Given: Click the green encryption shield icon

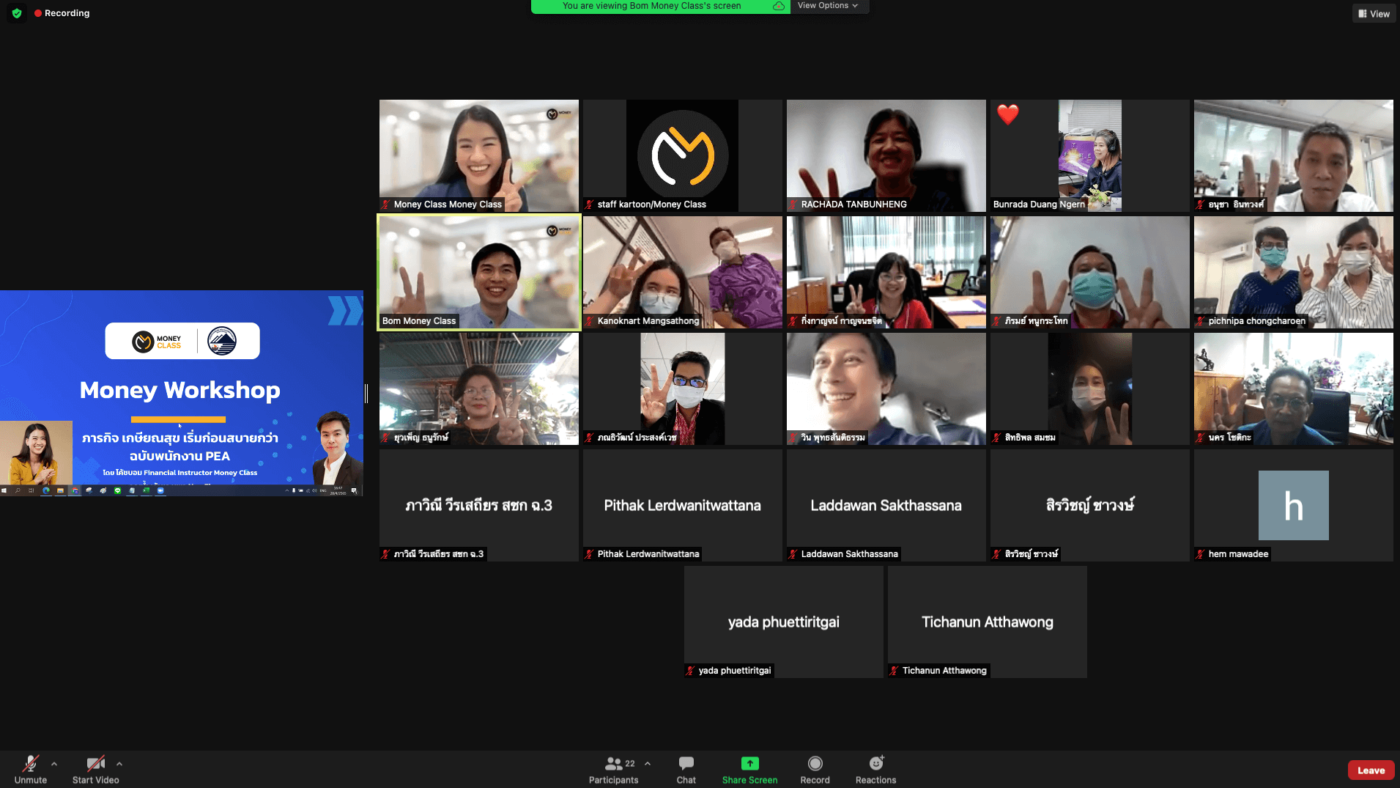Looking at the screenshot, I should pyautogui.click(x=16, y=13).
